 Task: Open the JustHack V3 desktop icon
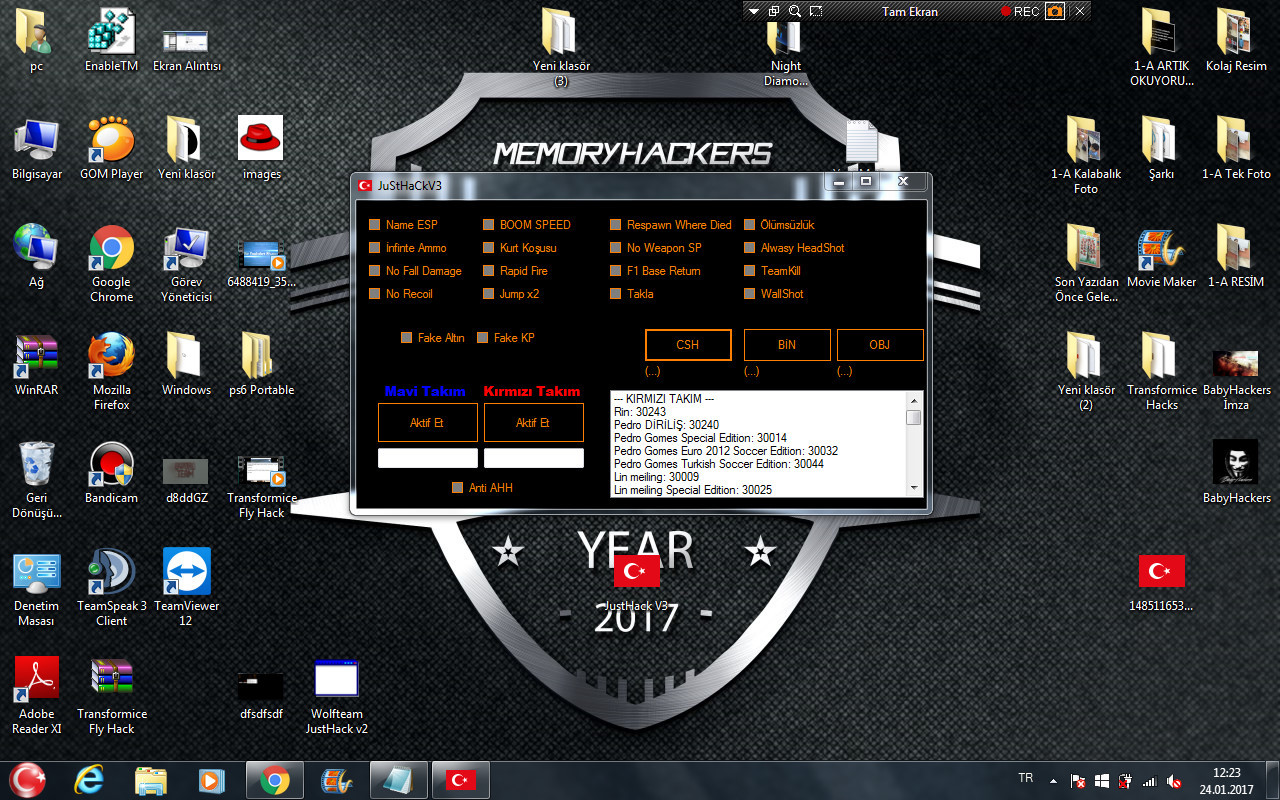[636, 582]
